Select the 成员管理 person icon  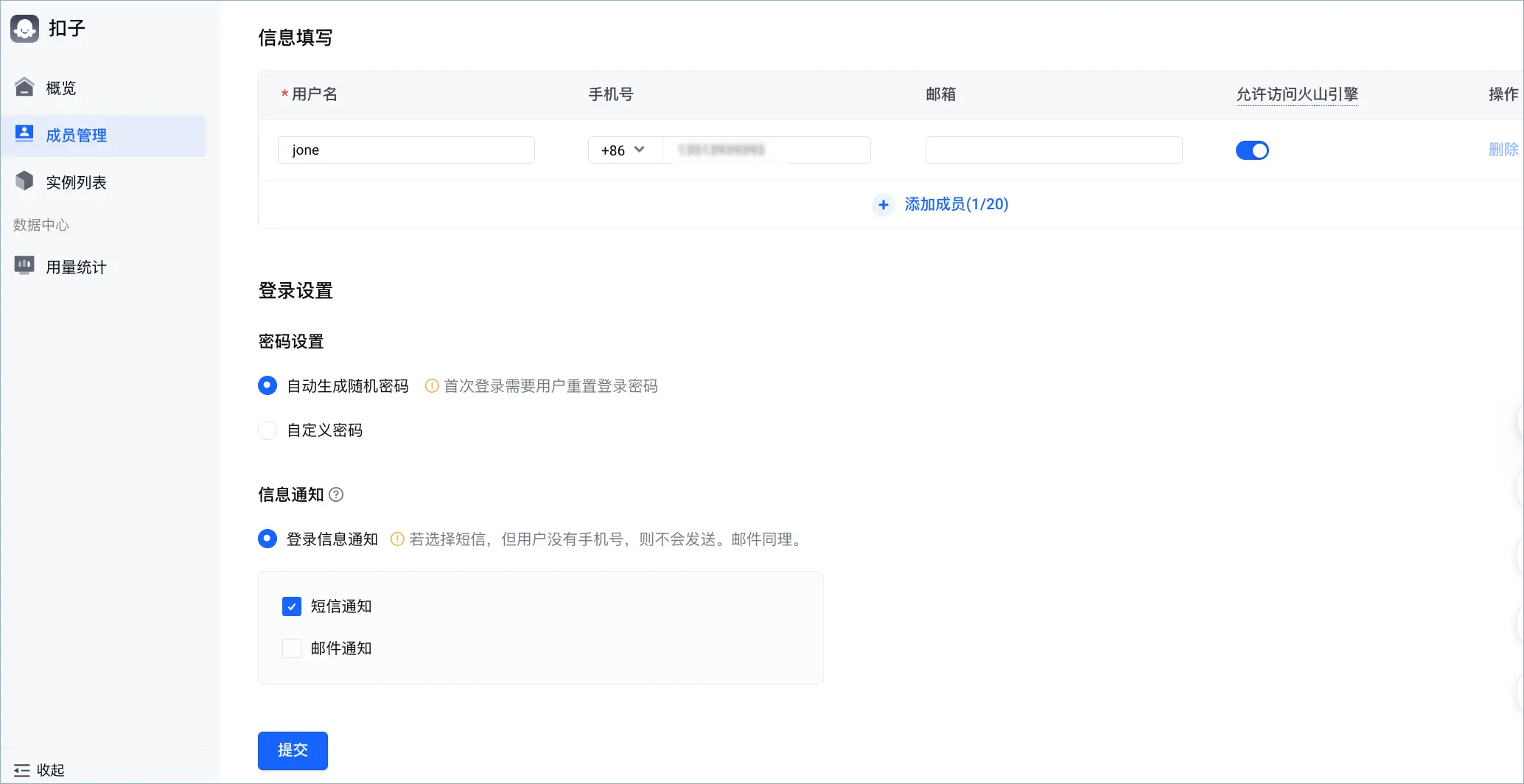[x=24, y=134]
